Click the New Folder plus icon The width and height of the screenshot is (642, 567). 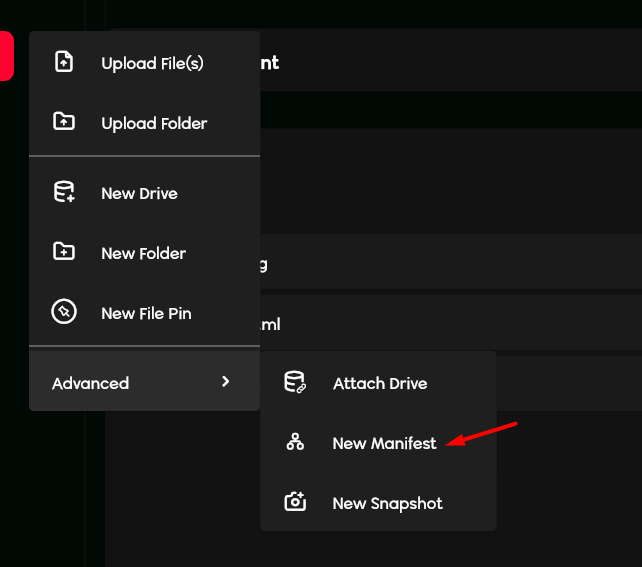coord(64,252)
